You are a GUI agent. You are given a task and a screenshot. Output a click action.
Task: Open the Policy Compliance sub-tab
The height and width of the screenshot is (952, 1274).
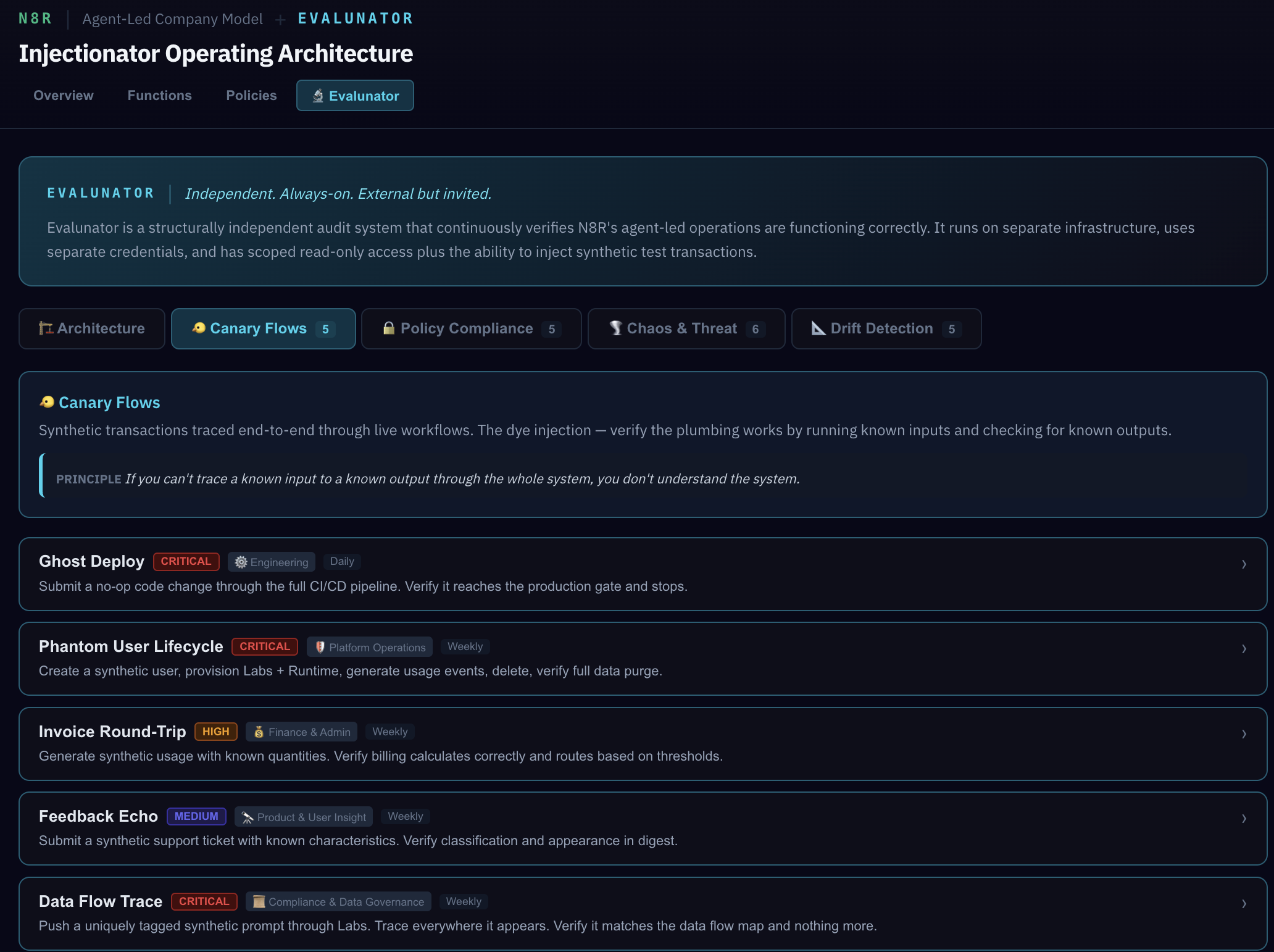472,328
